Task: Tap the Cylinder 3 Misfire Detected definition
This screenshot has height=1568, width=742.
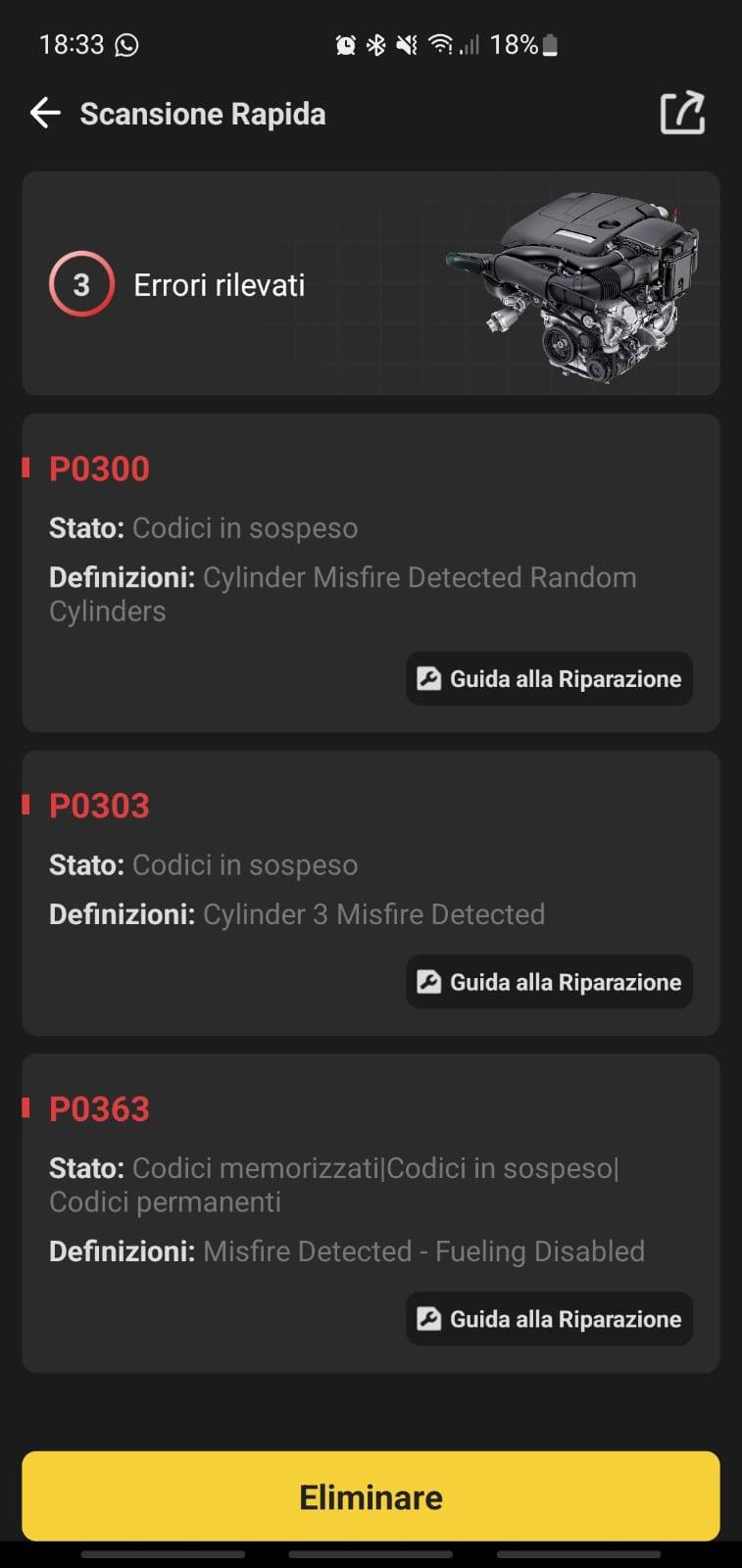Action: [373, 914]
